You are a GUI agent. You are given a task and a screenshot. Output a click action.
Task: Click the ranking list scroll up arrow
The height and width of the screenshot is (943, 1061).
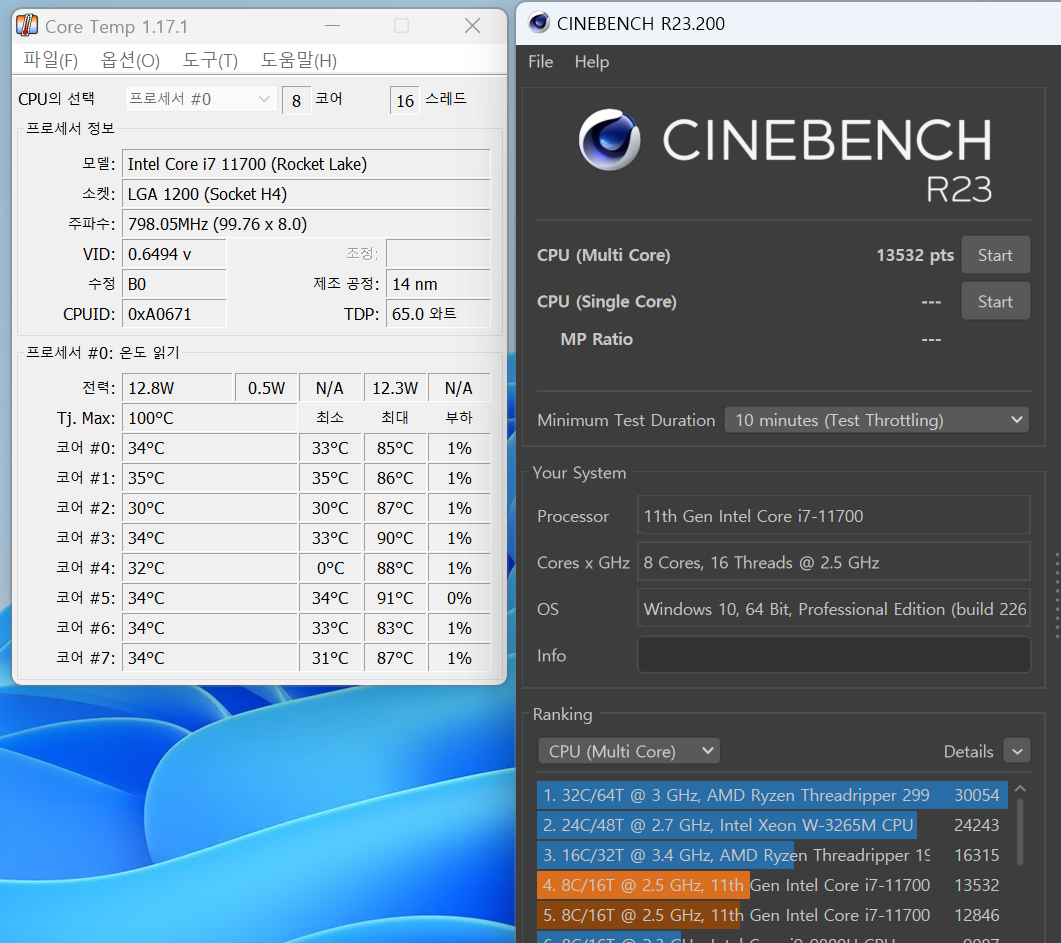(1020, 789)
